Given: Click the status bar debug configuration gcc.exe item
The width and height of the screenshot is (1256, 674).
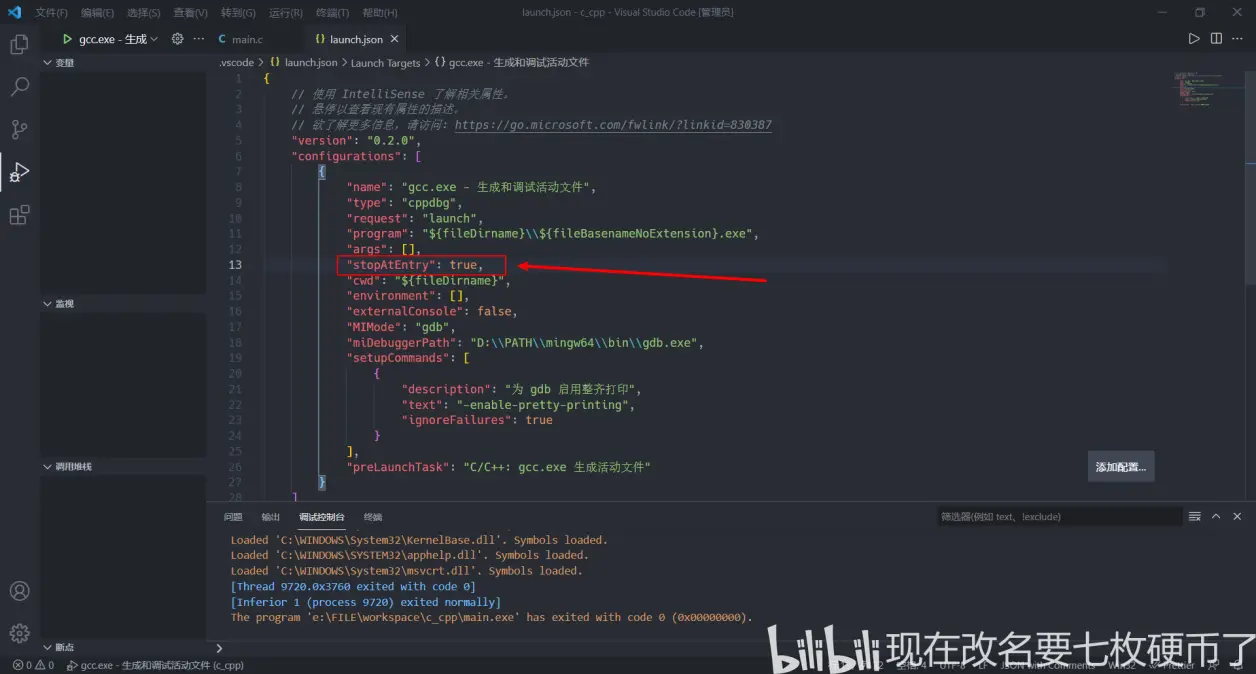Looking at the screenshot, I should 155,665.
